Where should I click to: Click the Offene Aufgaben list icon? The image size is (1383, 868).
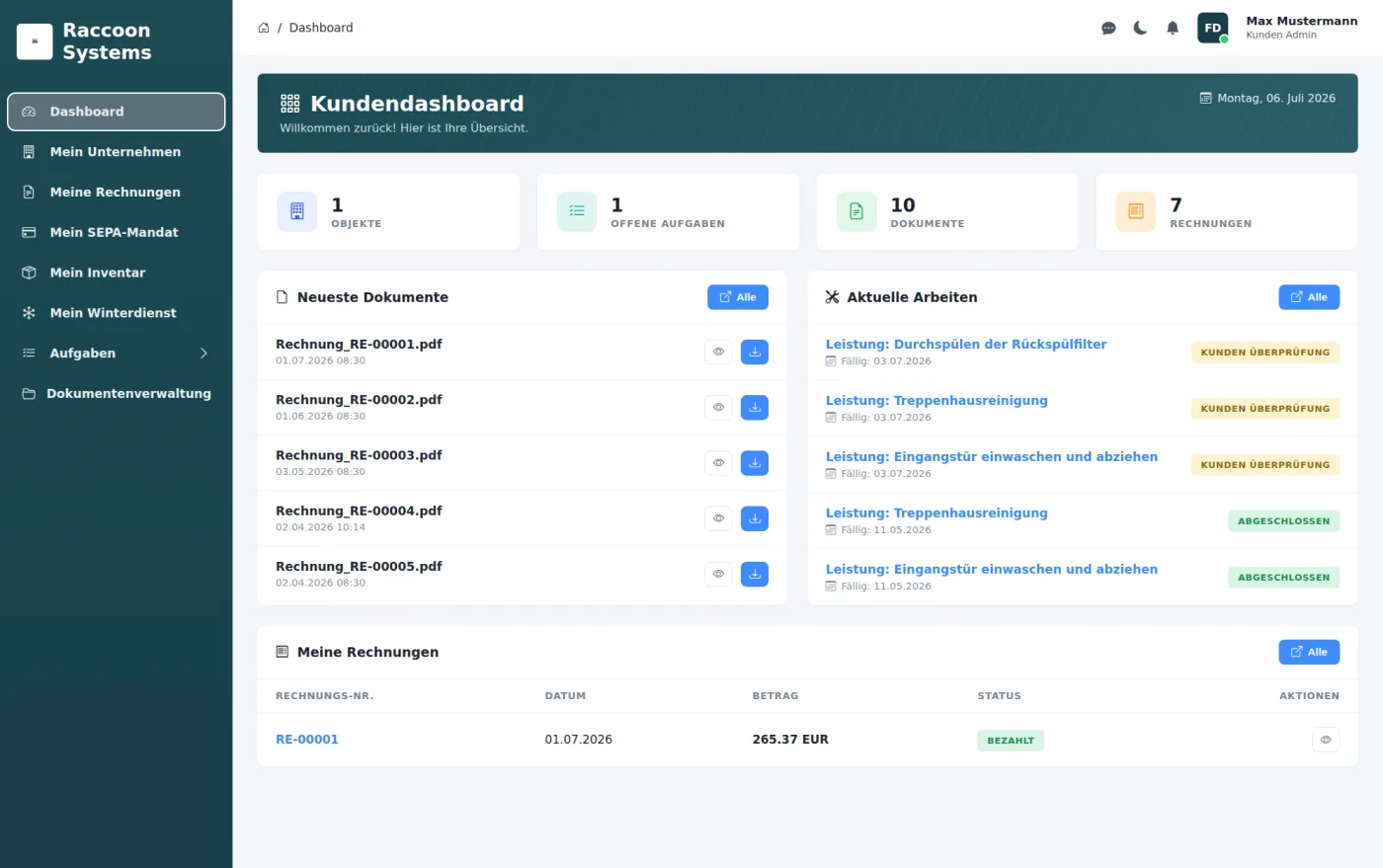click(577, 211)
